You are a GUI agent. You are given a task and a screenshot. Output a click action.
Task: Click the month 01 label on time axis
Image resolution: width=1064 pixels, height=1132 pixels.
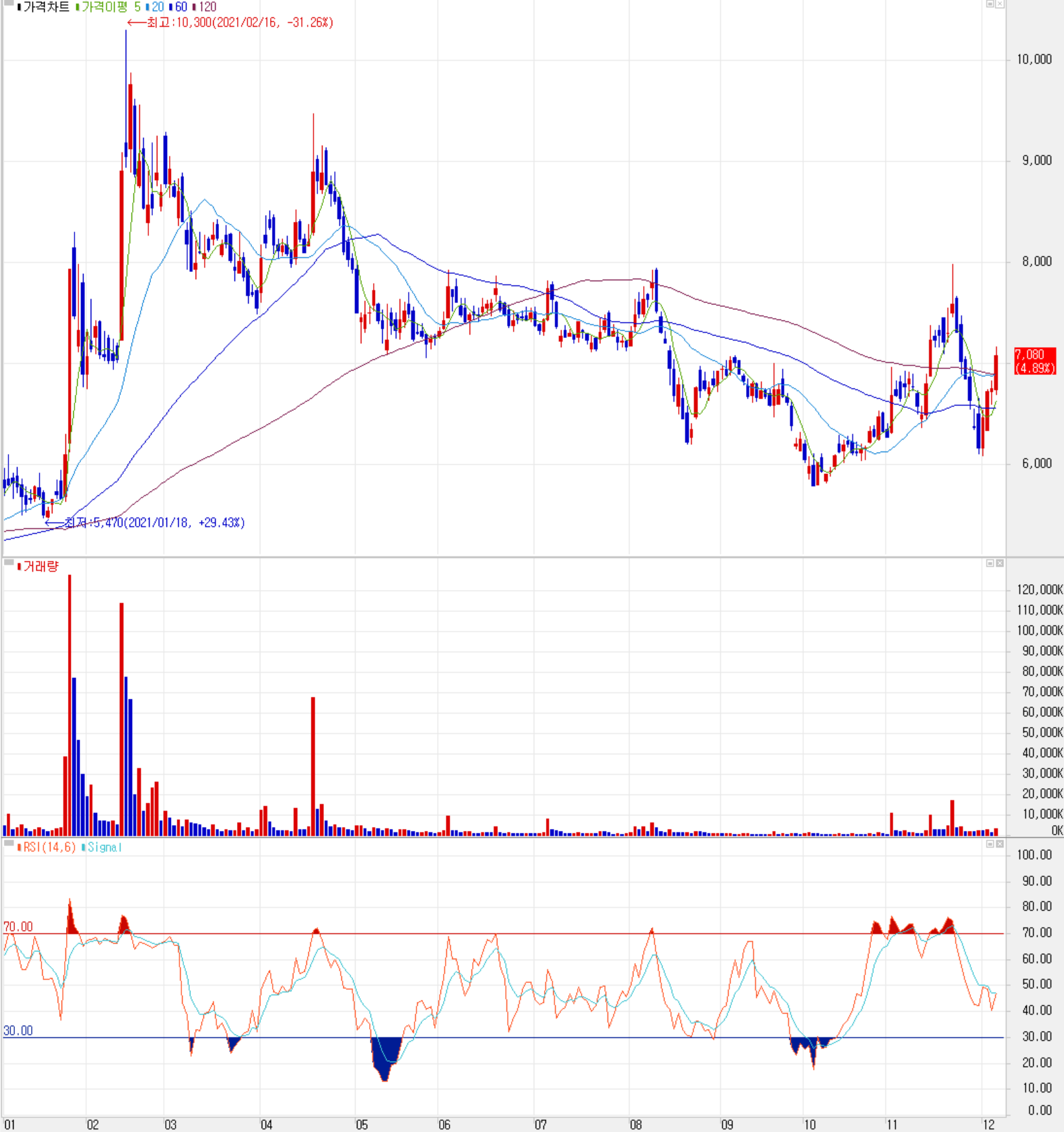[x=9, y=1125]
